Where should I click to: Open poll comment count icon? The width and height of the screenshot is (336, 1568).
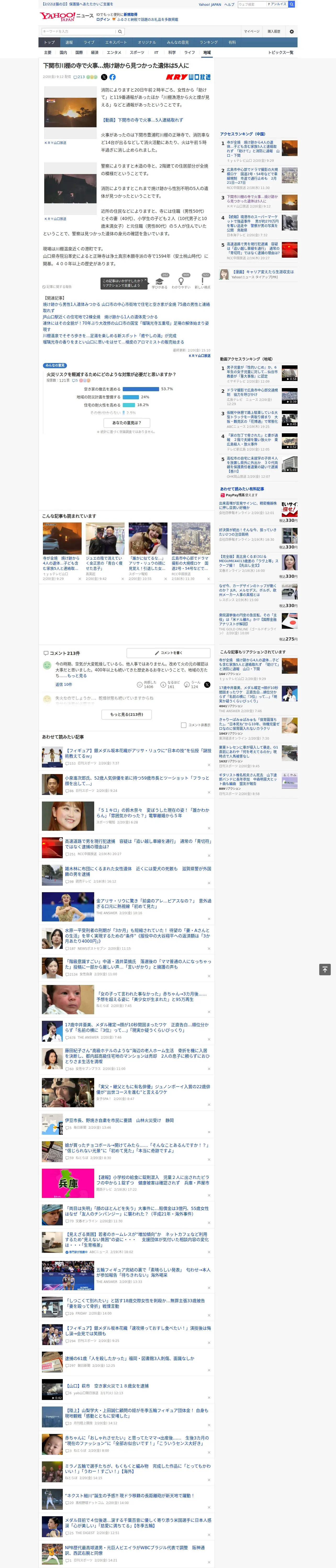pos(76,381)
